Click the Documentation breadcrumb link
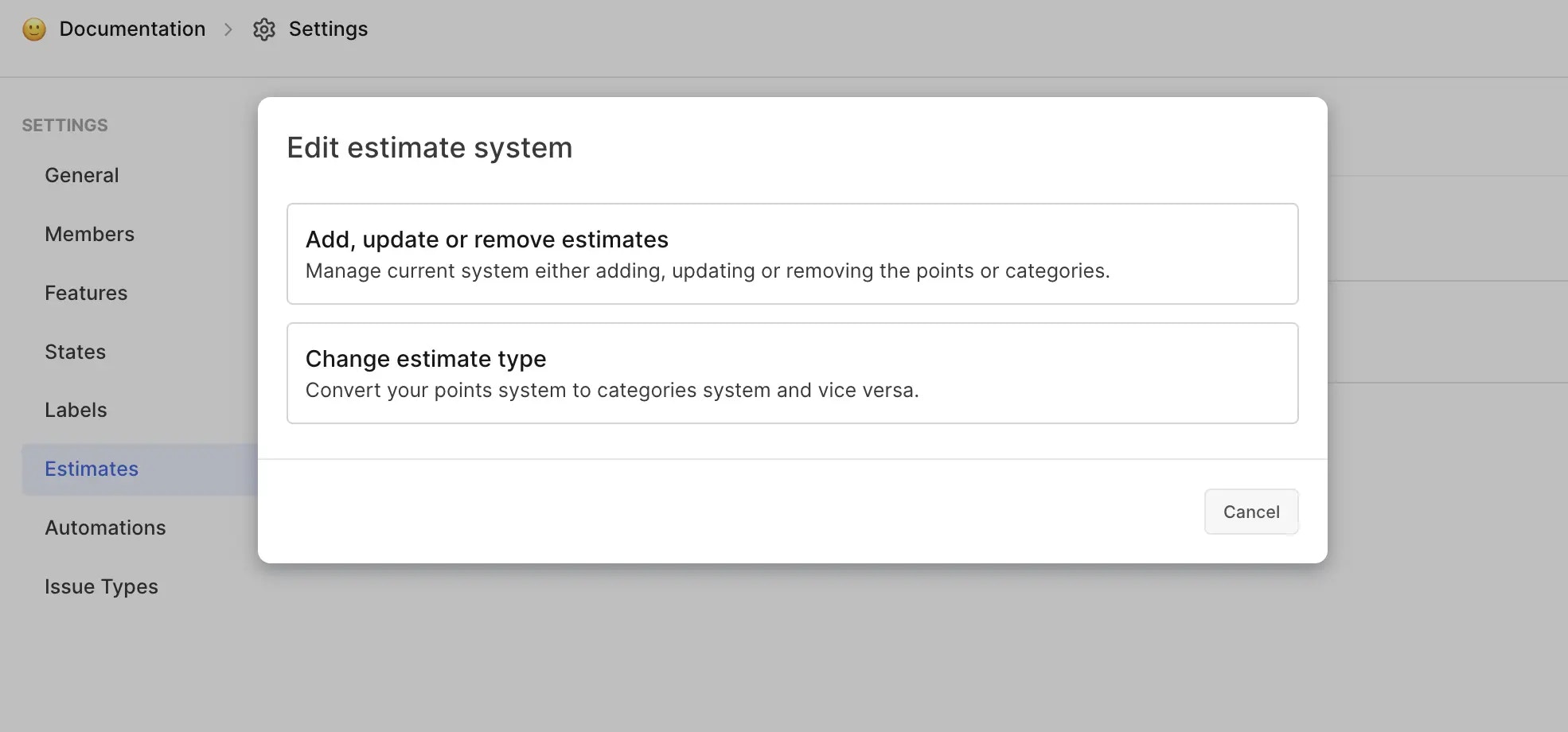The width and height of the screenshot is (1568, 732). (132, 29)
